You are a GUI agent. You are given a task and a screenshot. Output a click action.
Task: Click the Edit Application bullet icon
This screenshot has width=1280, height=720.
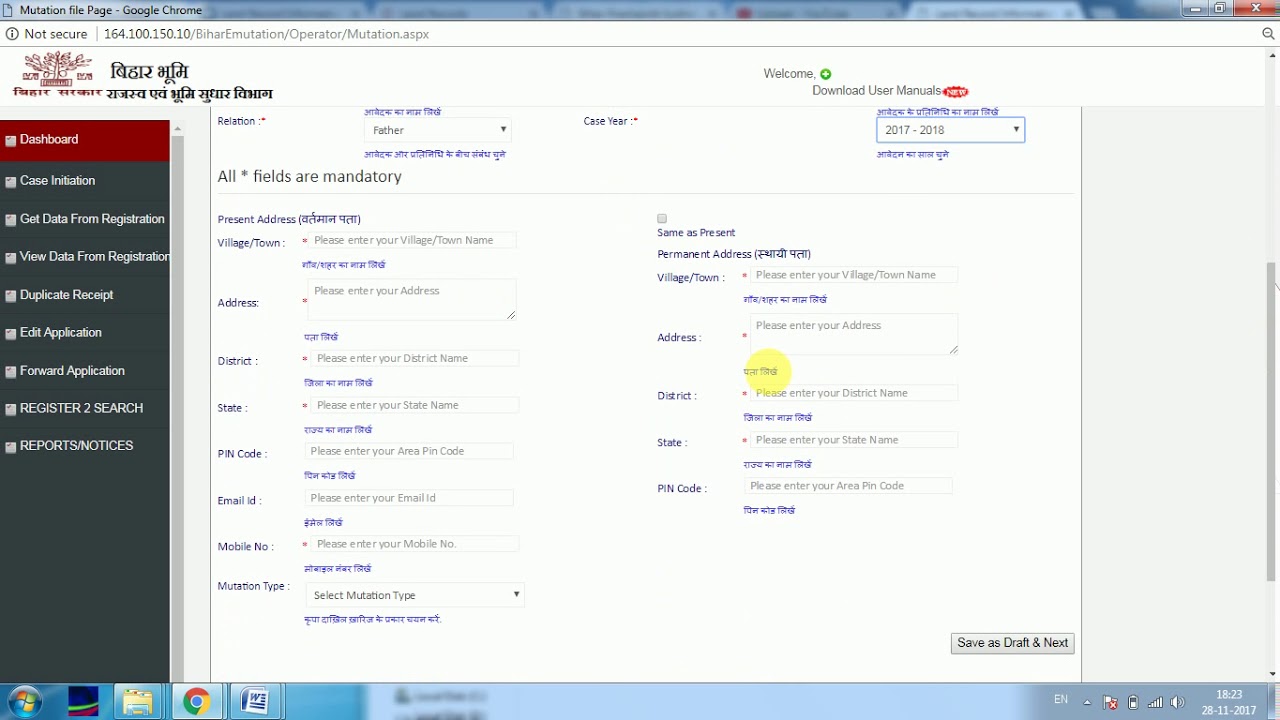(x=11, y=334)
